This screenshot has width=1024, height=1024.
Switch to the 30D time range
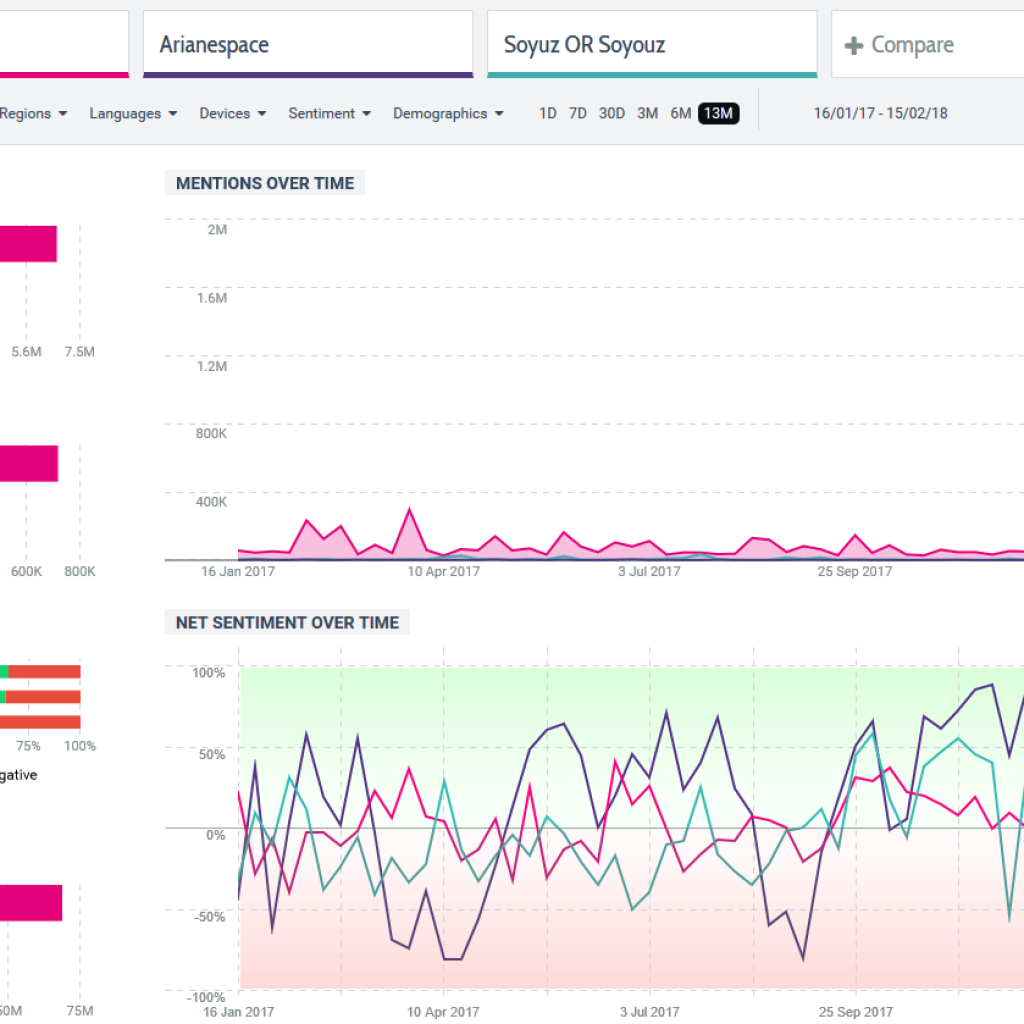(612, 114)
